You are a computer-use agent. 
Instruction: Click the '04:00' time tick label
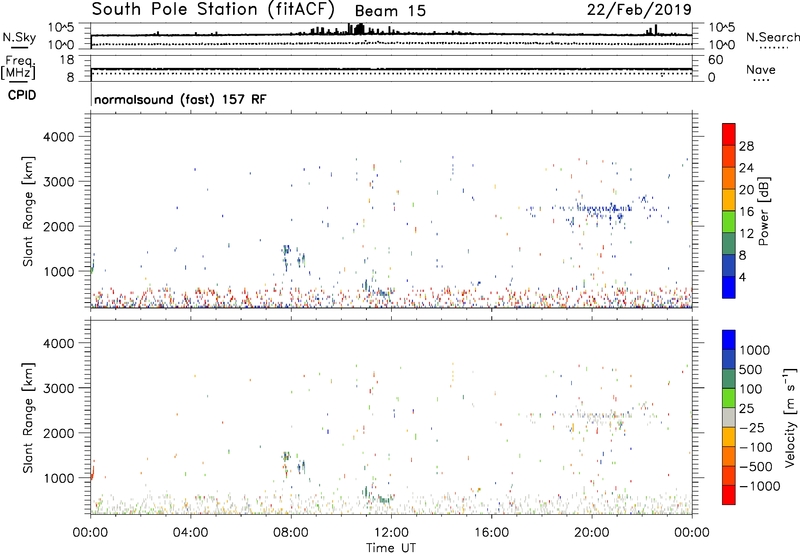click(x=190, y=533)
